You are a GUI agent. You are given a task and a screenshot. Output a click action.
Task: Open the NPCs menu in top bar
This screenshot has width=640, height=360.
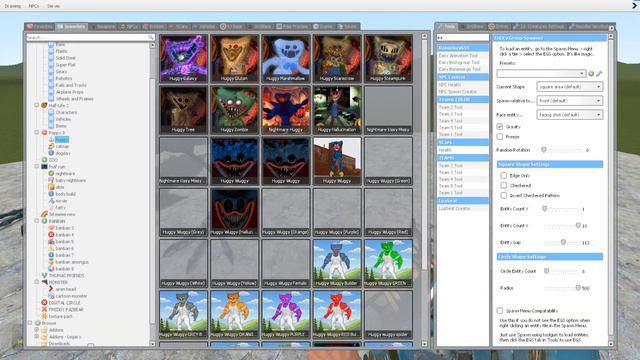click(x=34, y=6)
